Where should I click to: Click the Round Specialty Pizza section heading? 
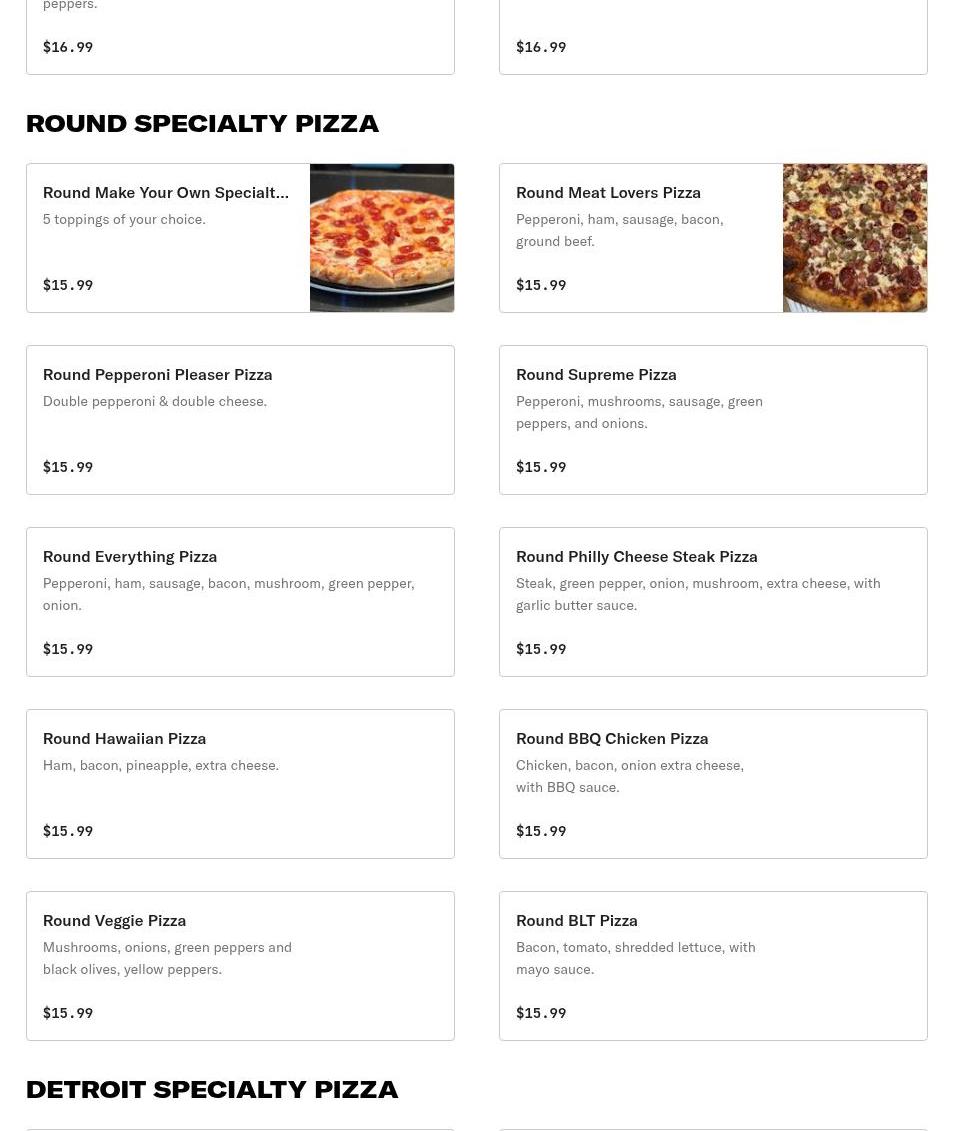(x=202, y=123)
